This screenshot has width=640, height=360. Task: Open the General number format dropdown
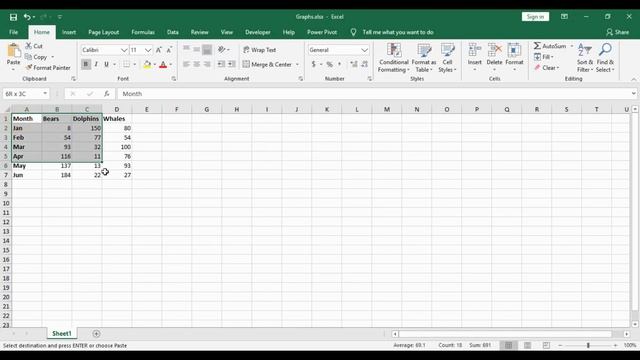364,50
